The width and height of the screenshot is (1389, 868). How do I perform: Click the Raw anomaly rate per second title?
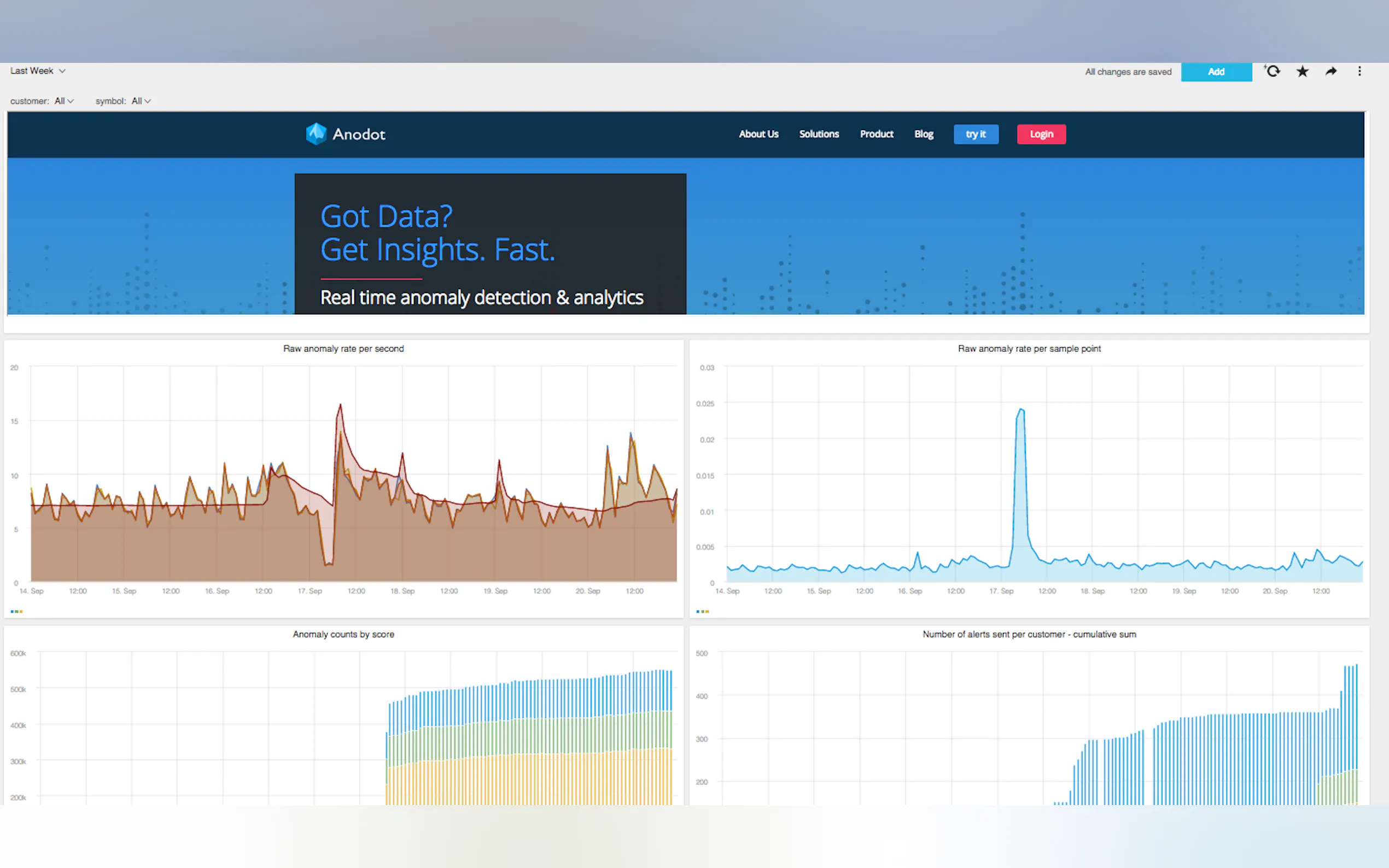click(343, 349)
